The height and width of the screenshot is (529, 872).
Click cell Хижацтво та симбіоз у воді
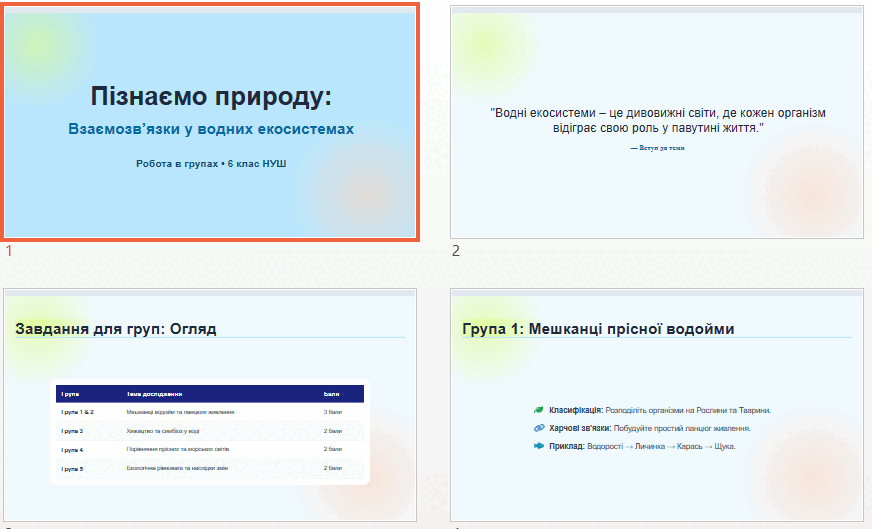tap(162, 431)
